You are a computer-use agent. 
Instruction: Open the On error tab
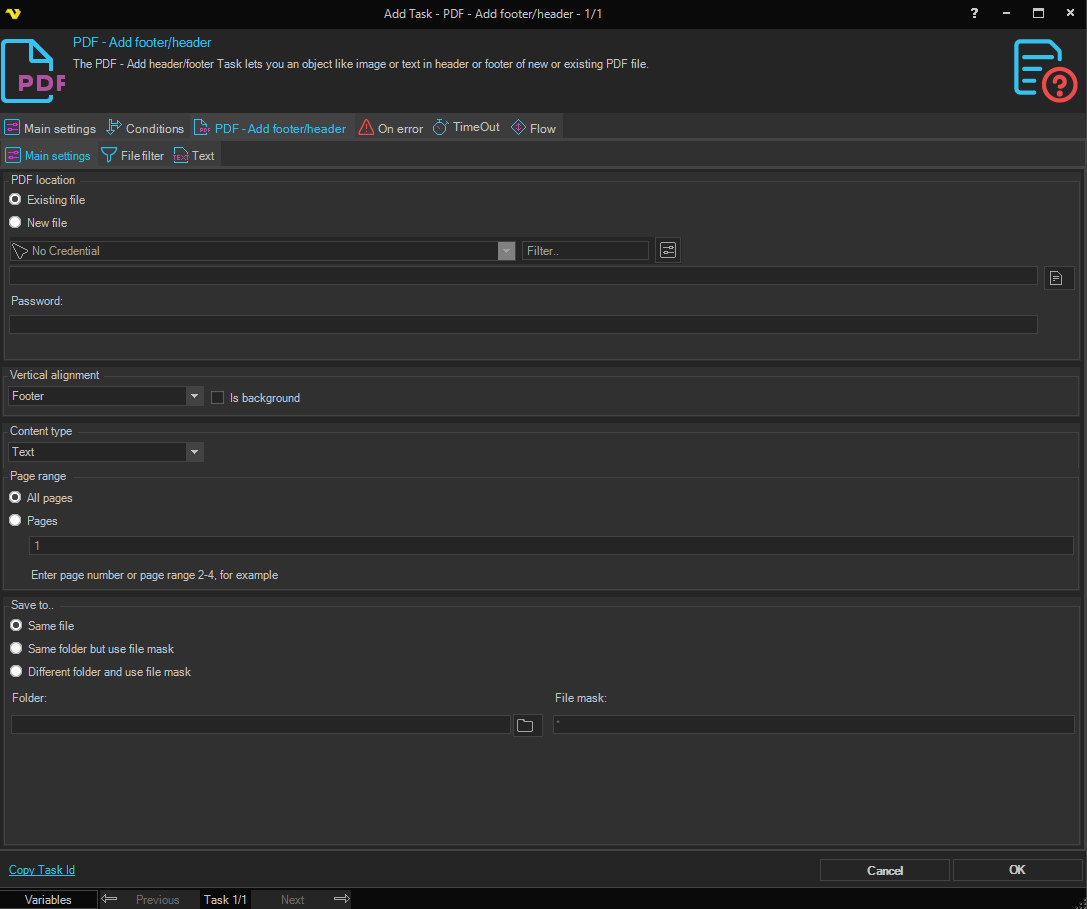click(x=390, y=128)
